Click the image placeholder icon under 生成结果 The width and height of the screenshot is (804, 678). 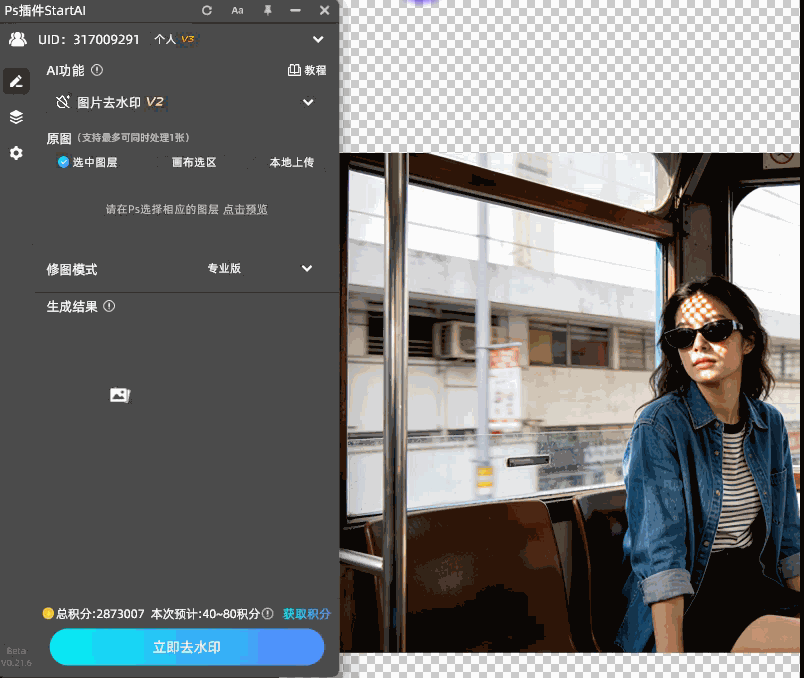point(119,395)
